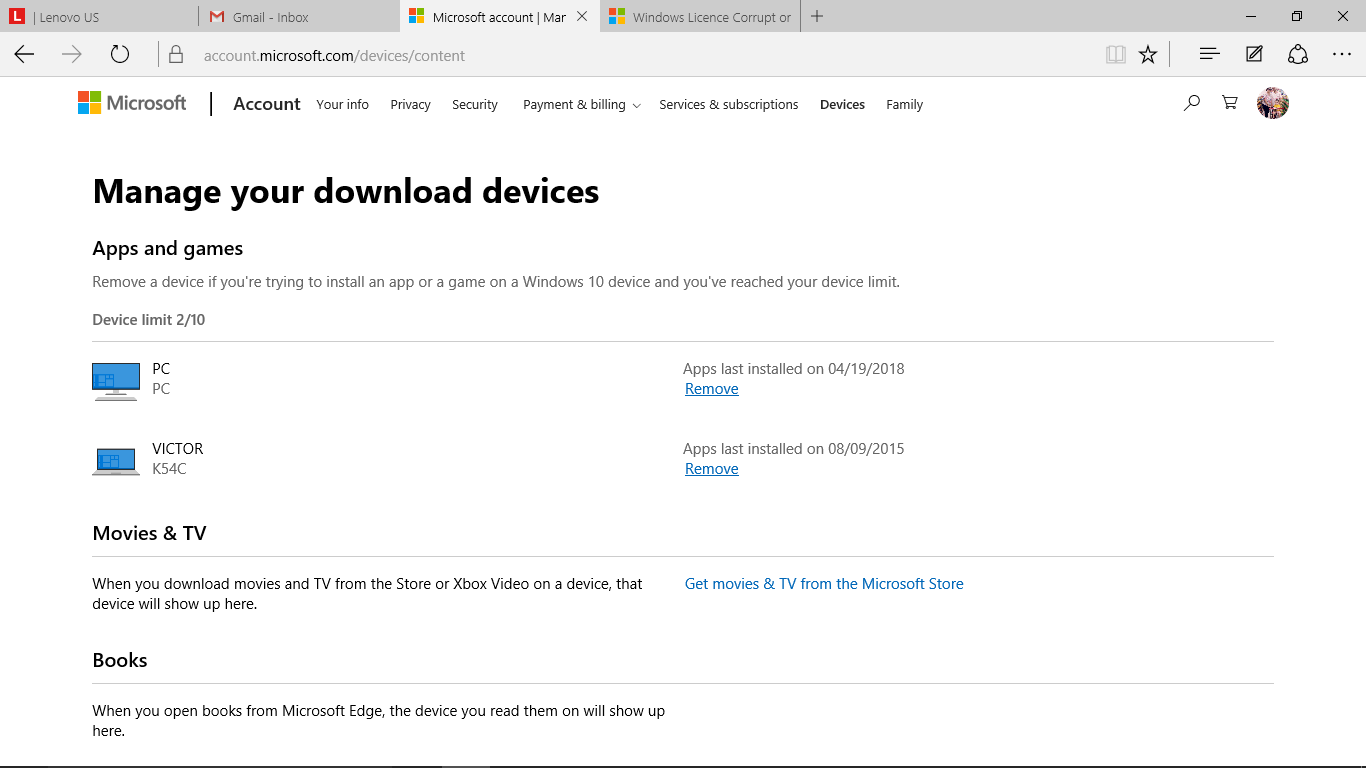Open Services & subscriptions page
This screenshot has height=768, width=1366.
pyautogui.click(x=729, y=104)
